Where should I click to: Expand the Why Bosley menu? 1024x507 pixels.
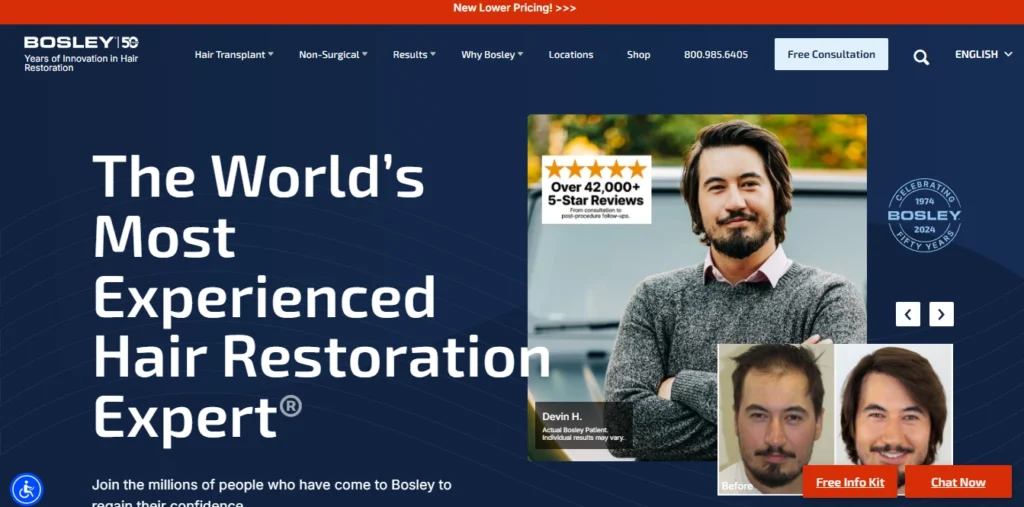[x=492, y=55]
